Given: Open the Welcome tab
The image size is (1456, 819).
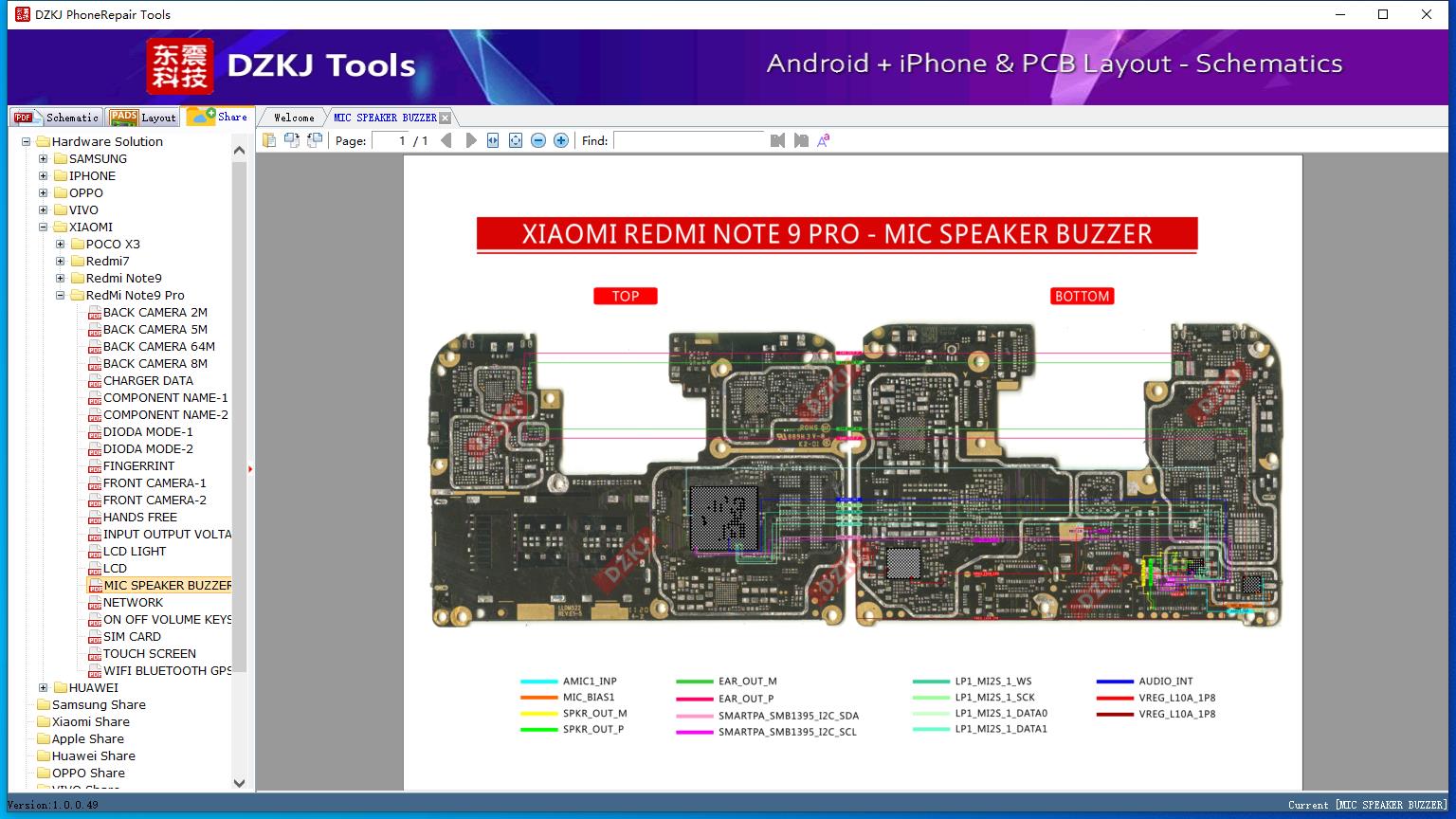Looking at the screenshot, I should click(294, 118).
